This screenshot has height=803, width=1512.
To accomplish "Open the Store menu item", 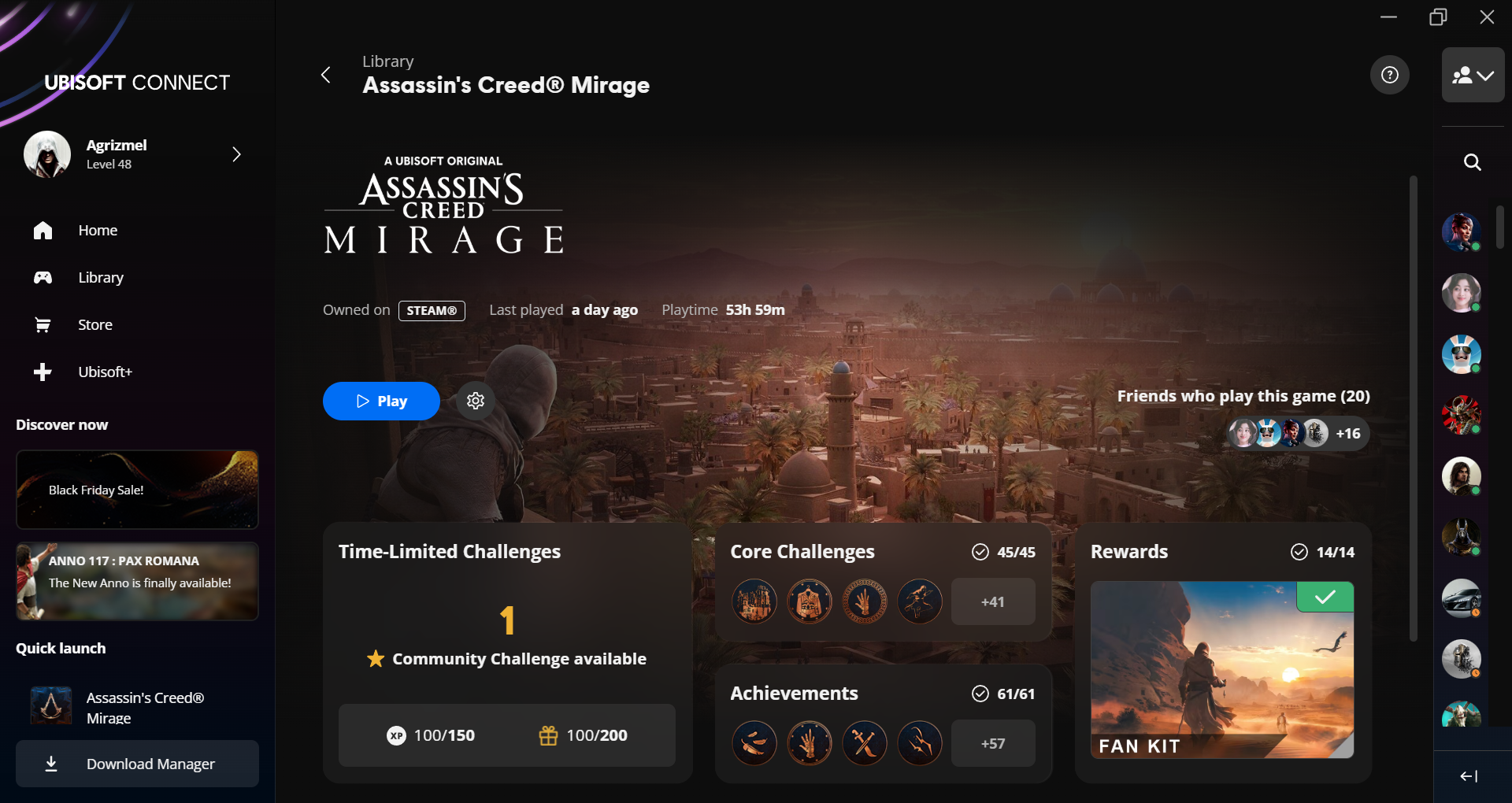I will pyautogui.click(x=94, y=324).
